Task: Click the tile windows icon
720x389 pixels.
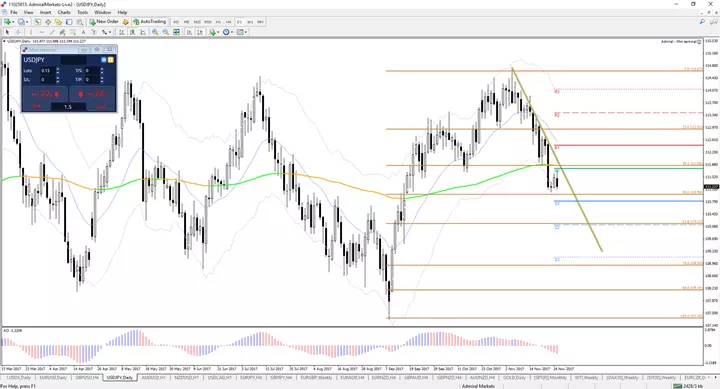Action: [x=176, y=32]
